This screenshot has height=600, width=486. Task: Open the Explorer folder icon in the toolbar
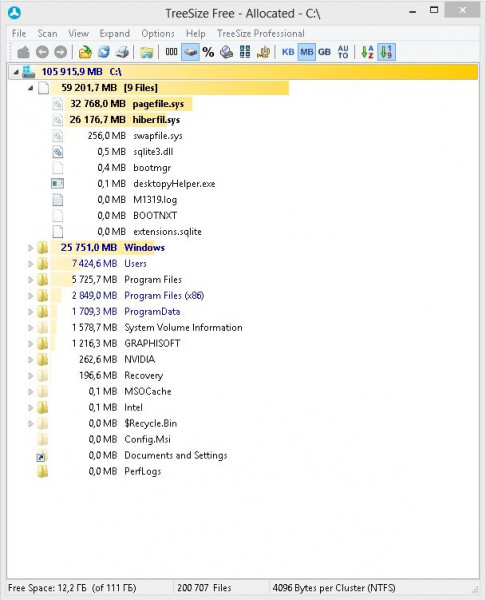click(147, 52)
